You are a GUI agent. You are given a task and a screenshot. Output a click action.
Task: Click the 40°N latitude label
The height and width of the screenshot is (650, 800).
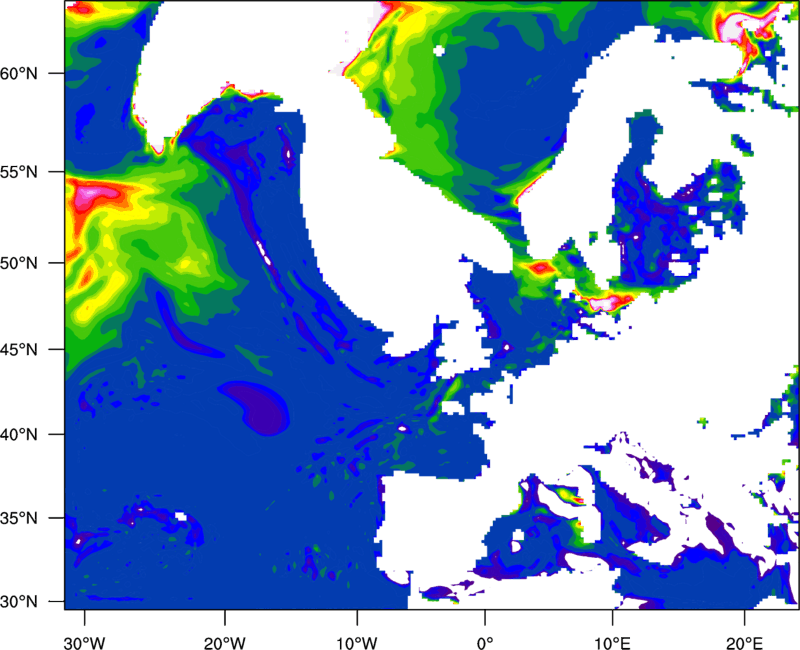19,435
